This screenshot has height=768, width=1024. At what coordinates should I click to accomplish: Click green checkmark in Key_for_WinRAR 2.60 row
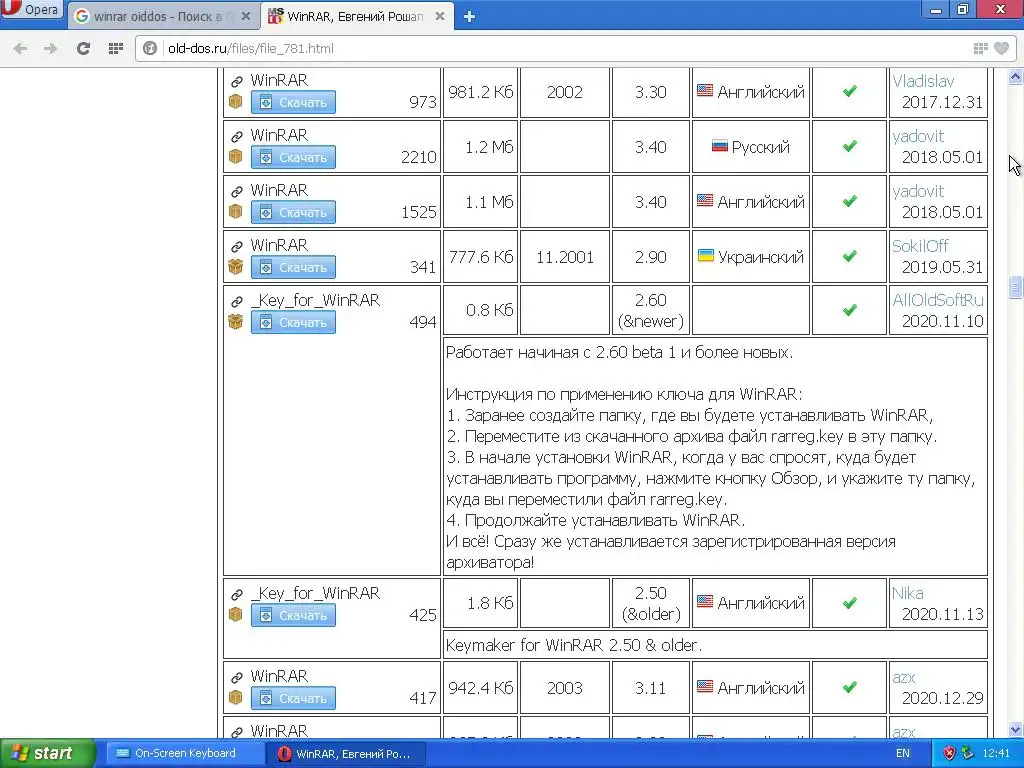point(850,310)
